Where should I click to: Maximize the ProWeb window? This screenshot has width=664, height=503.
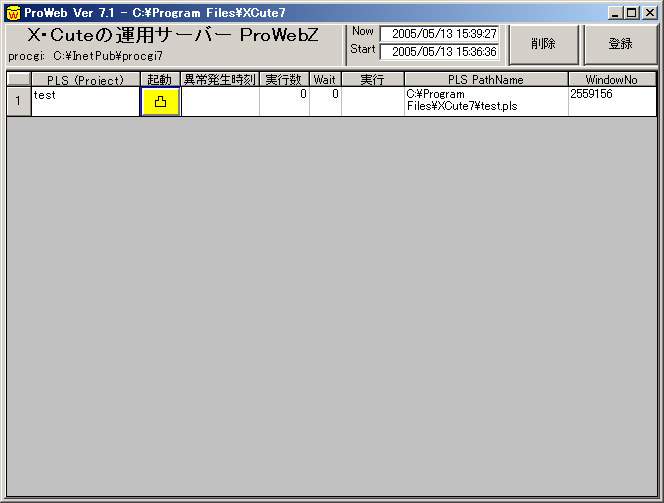(x=631, y=13)
